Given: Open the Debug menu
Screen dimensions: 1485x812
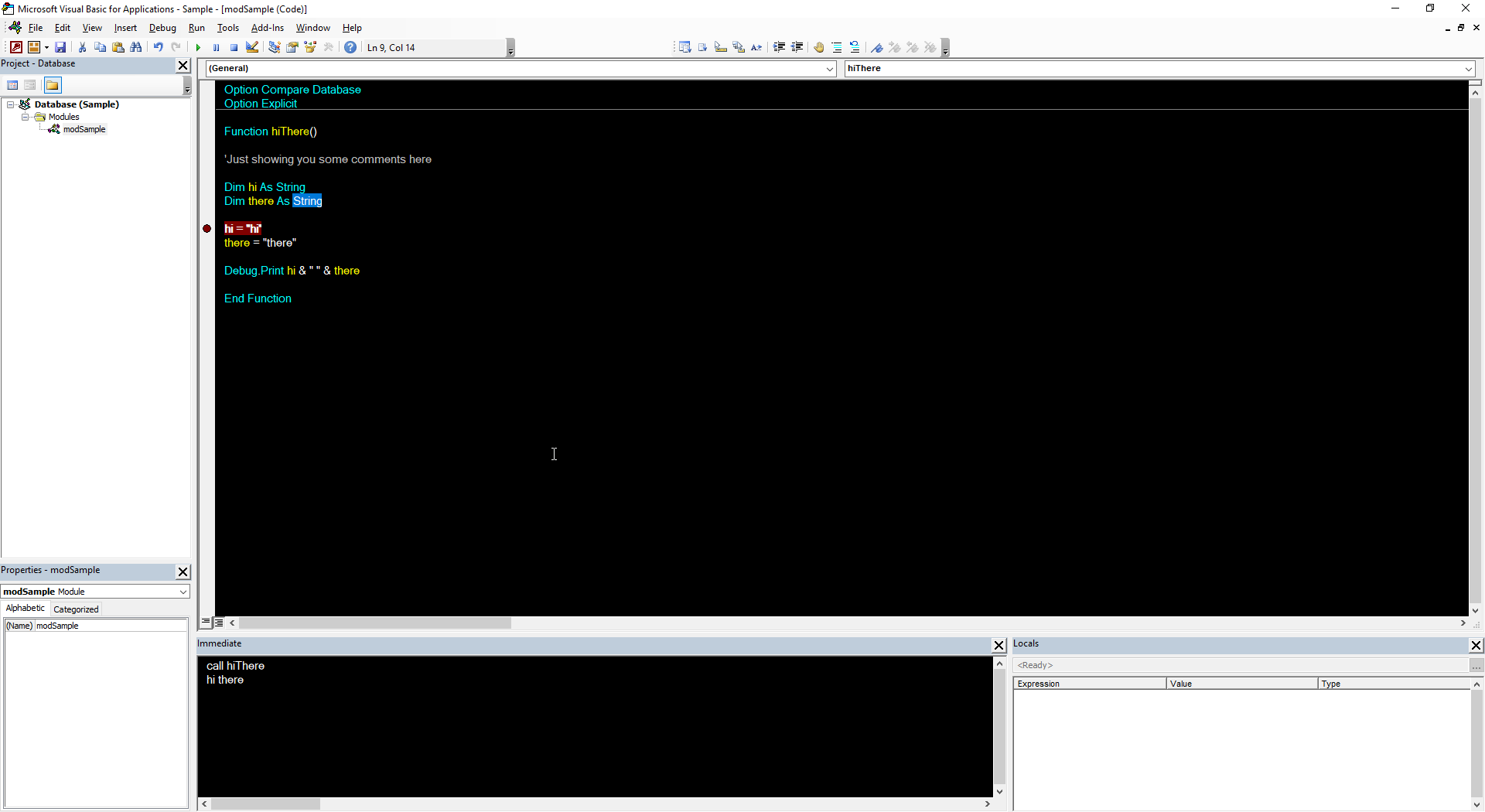Looking at the screenshot, I should [x=162, y=28].
